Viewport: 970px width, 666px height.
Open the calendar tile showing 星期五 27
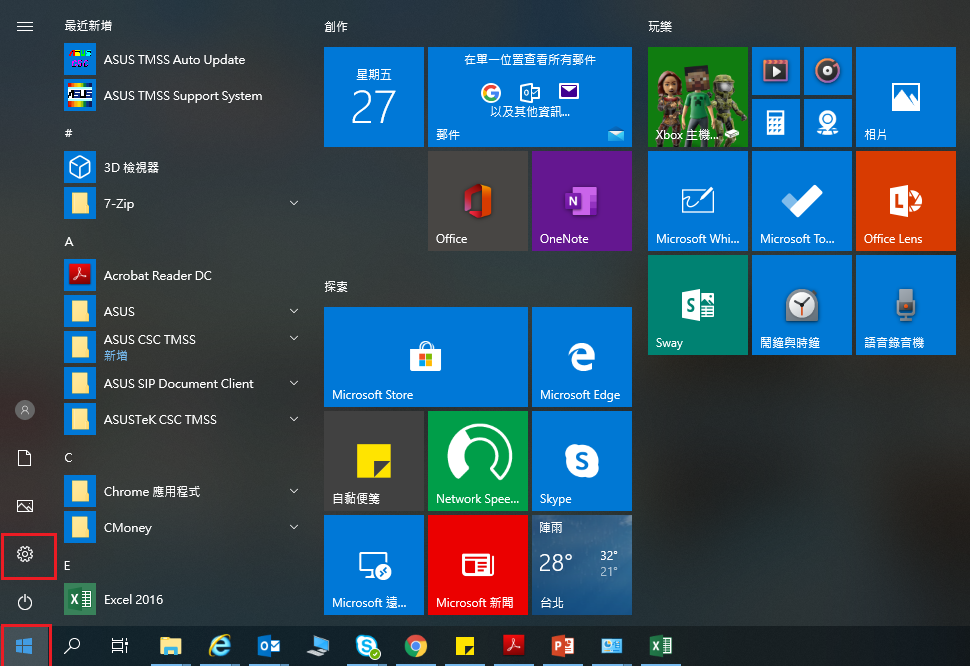[x=374, y=96]
